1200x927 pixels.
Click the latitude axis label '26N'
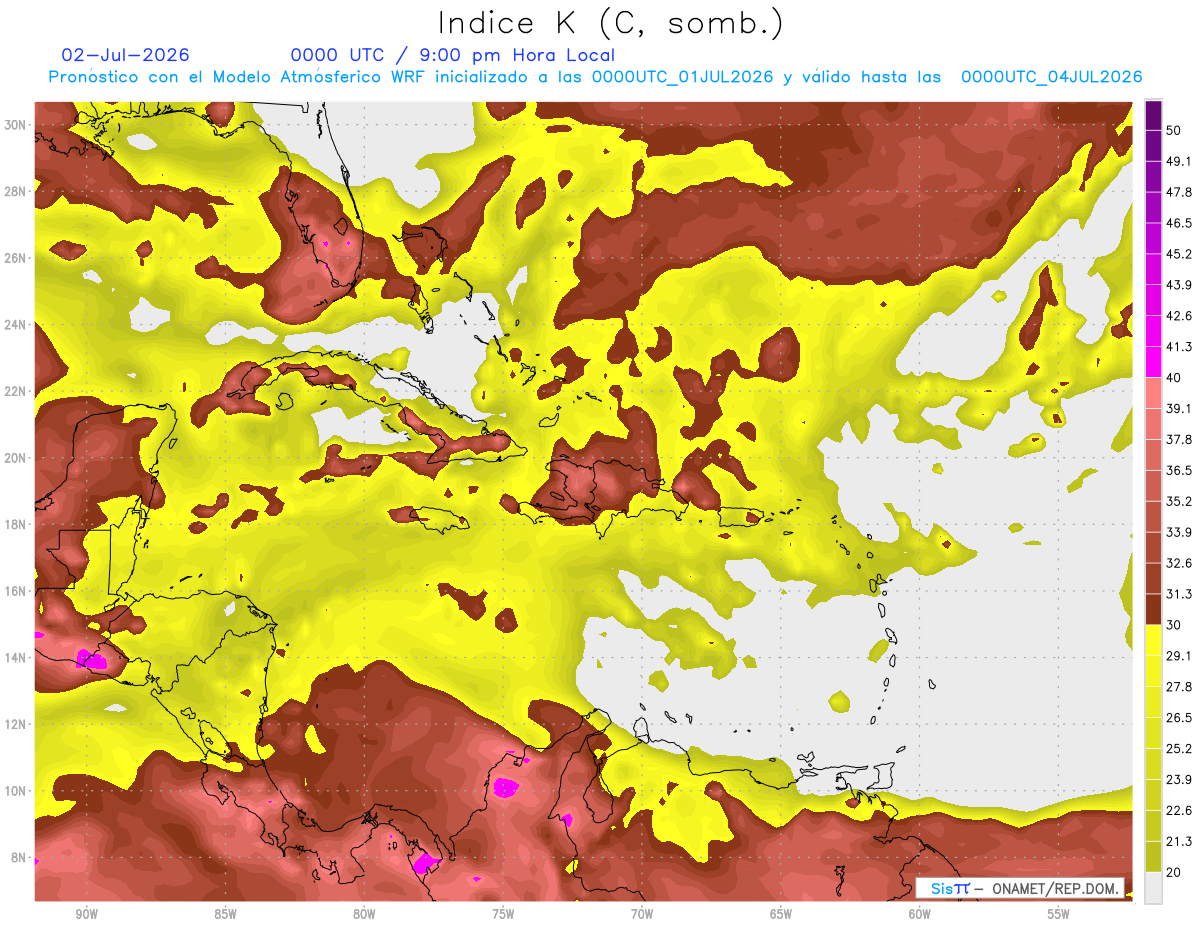point(15,258)
